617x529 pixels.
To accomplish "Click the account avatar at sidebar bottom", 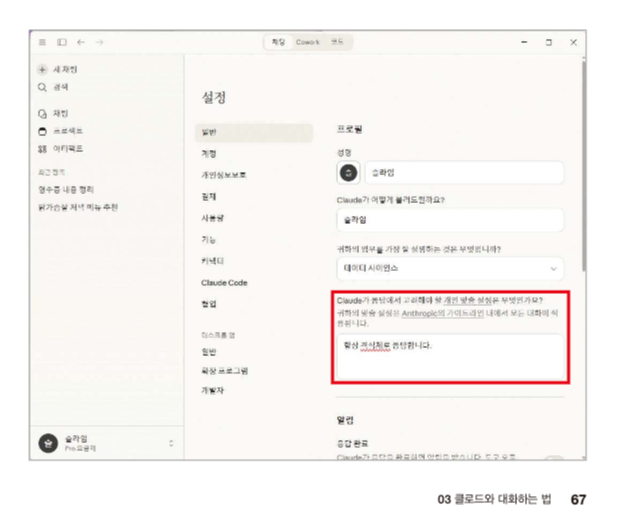I will [48, 443].
